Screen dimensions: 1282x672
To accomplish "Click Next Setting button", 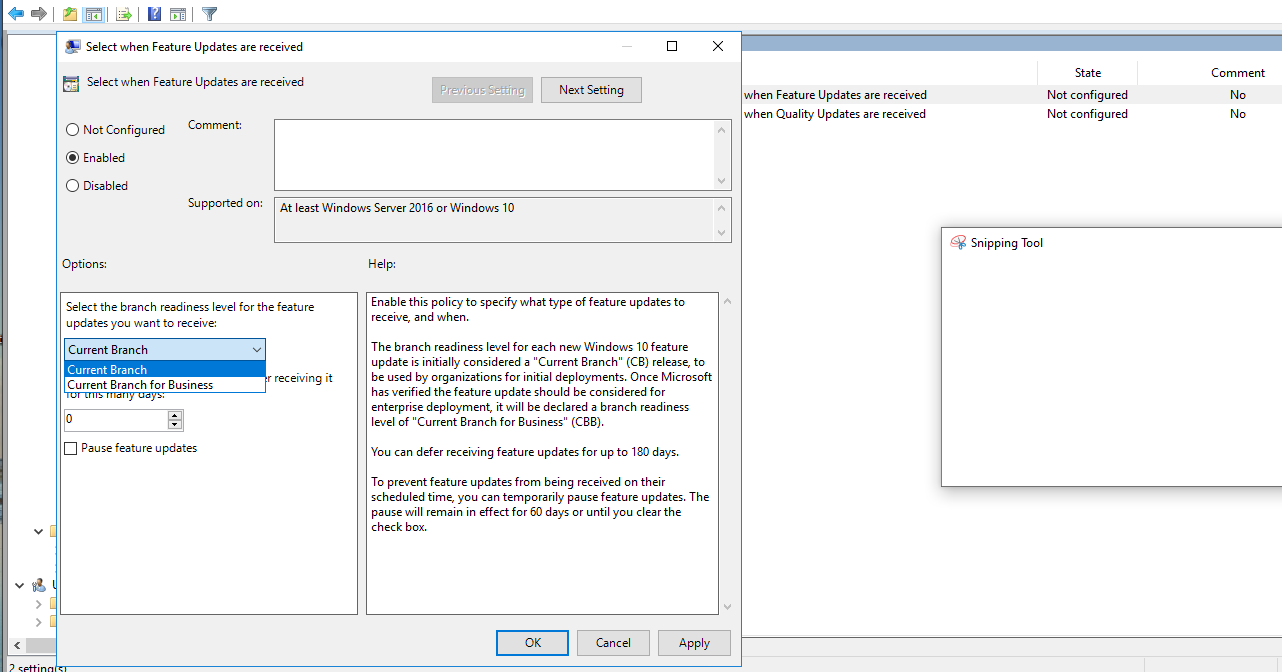I will [x=591, y=89].
